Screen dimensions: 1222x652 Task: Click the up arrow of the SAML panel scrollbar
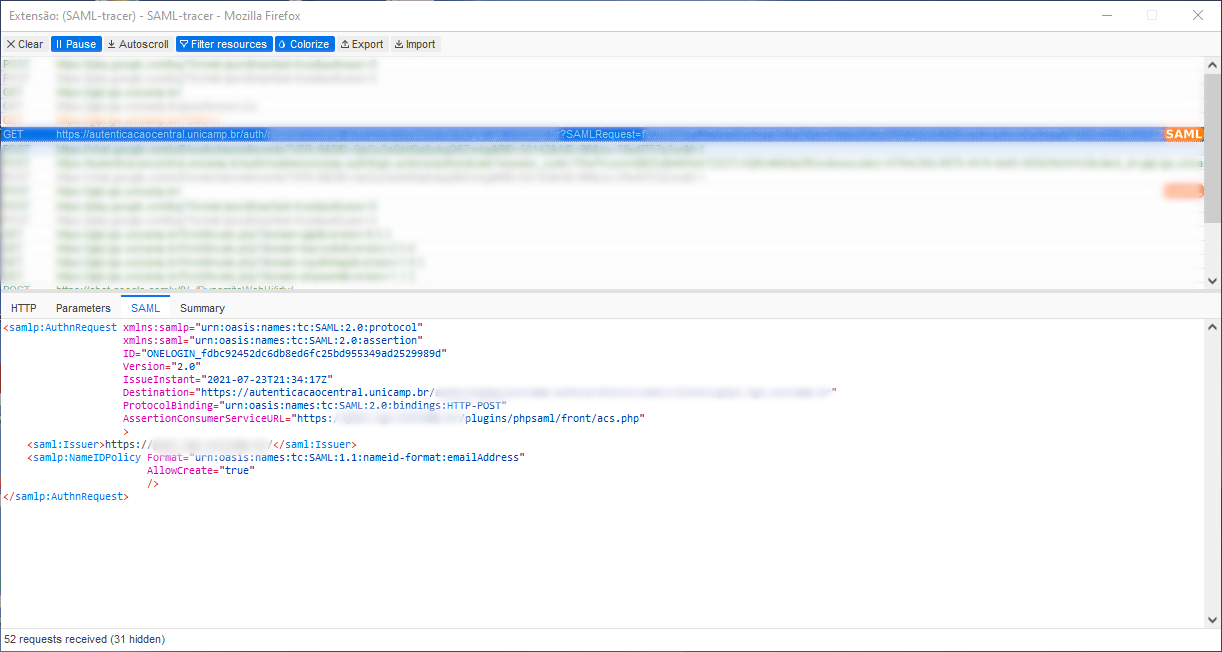pos(1211,325)
